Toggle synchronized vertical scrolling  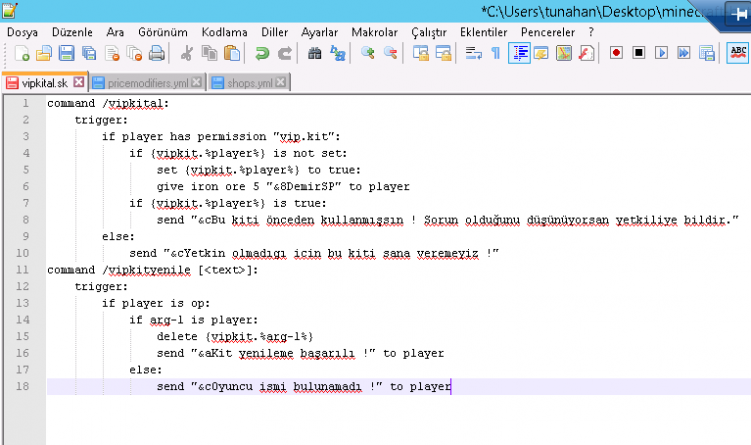pyautogui.click(x=420, y=53)
